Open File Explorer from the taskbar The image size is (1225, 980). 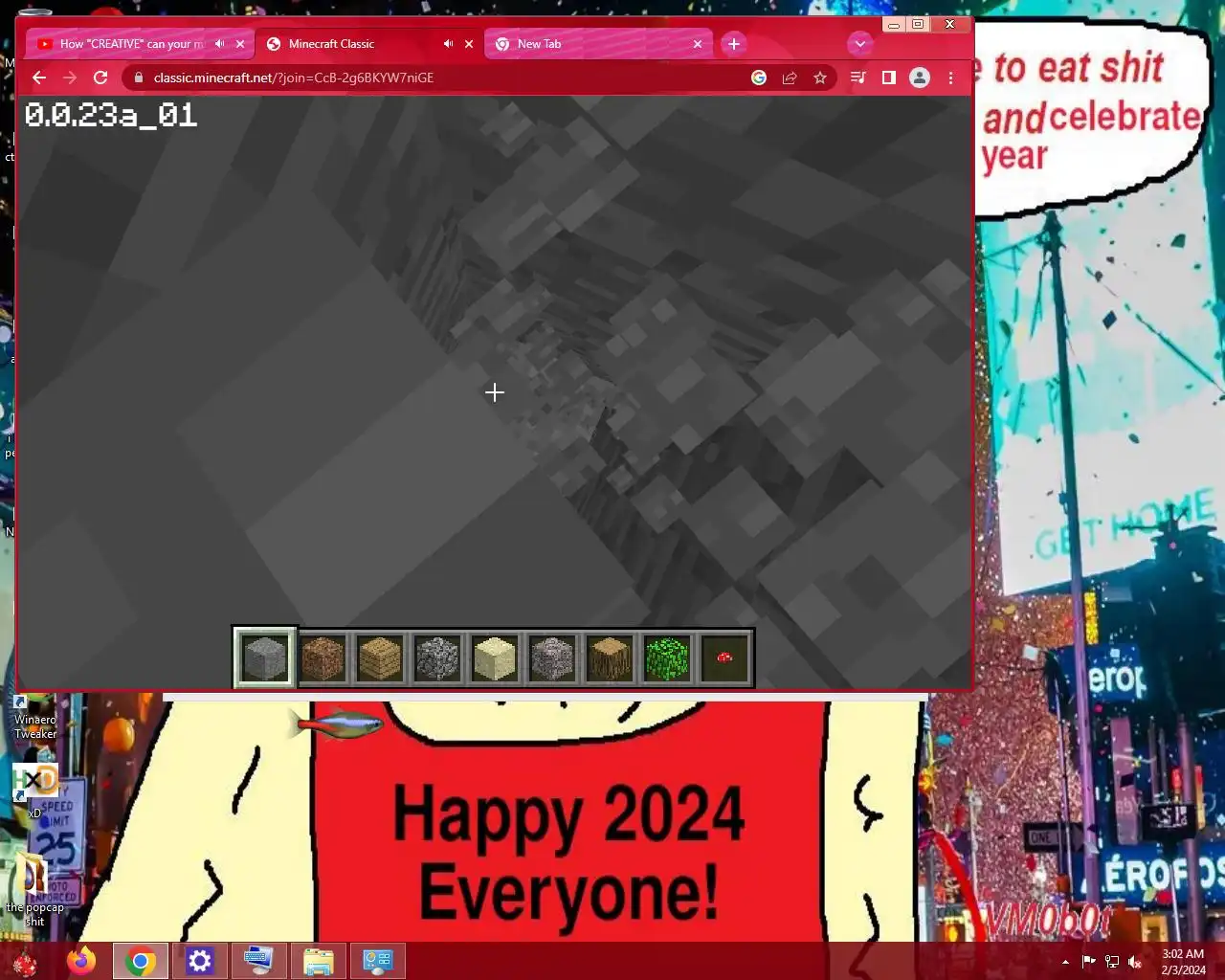coord(319,961)
